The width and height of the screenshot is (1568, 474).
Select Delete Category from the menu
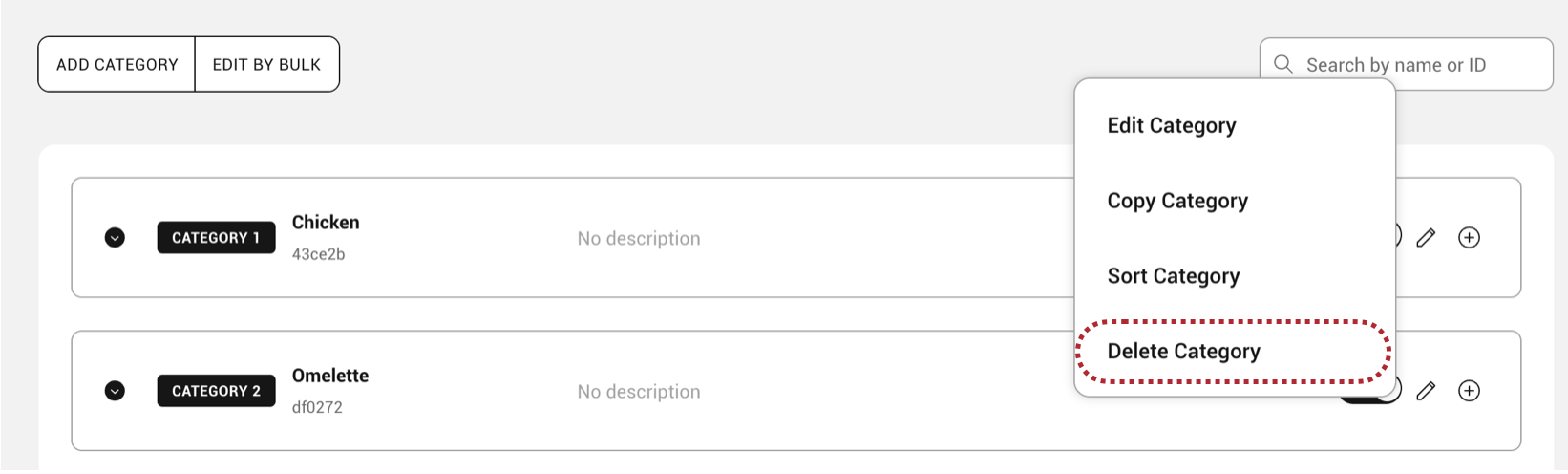pos(1183,352)
